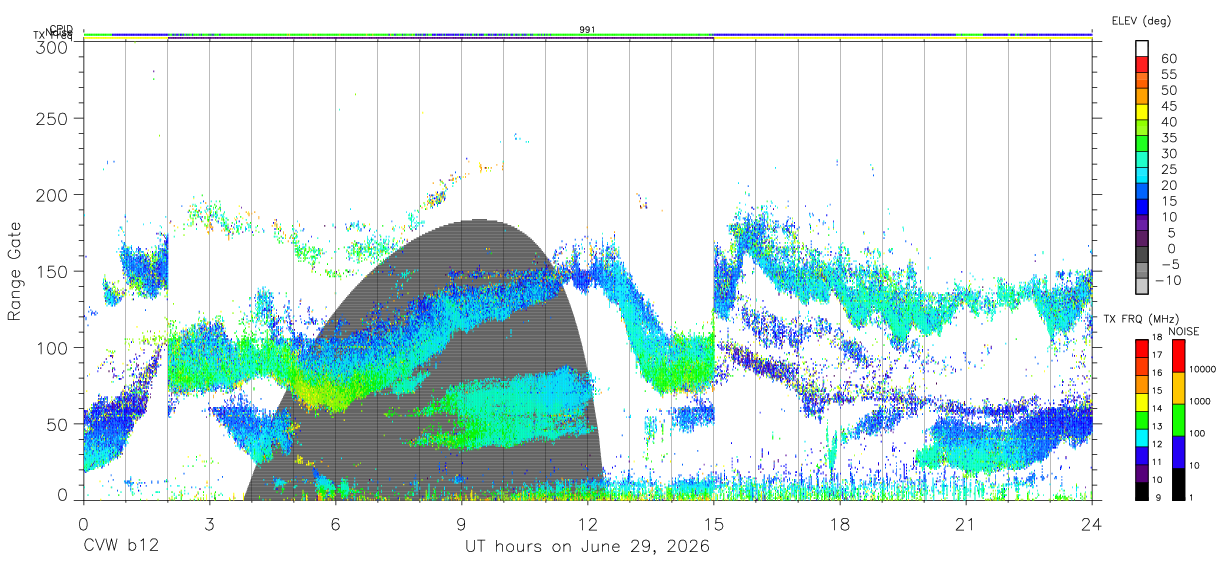Click the TX FRQ scale label 9
This screenshot has height=567, width=1228.
[1158, 497]
